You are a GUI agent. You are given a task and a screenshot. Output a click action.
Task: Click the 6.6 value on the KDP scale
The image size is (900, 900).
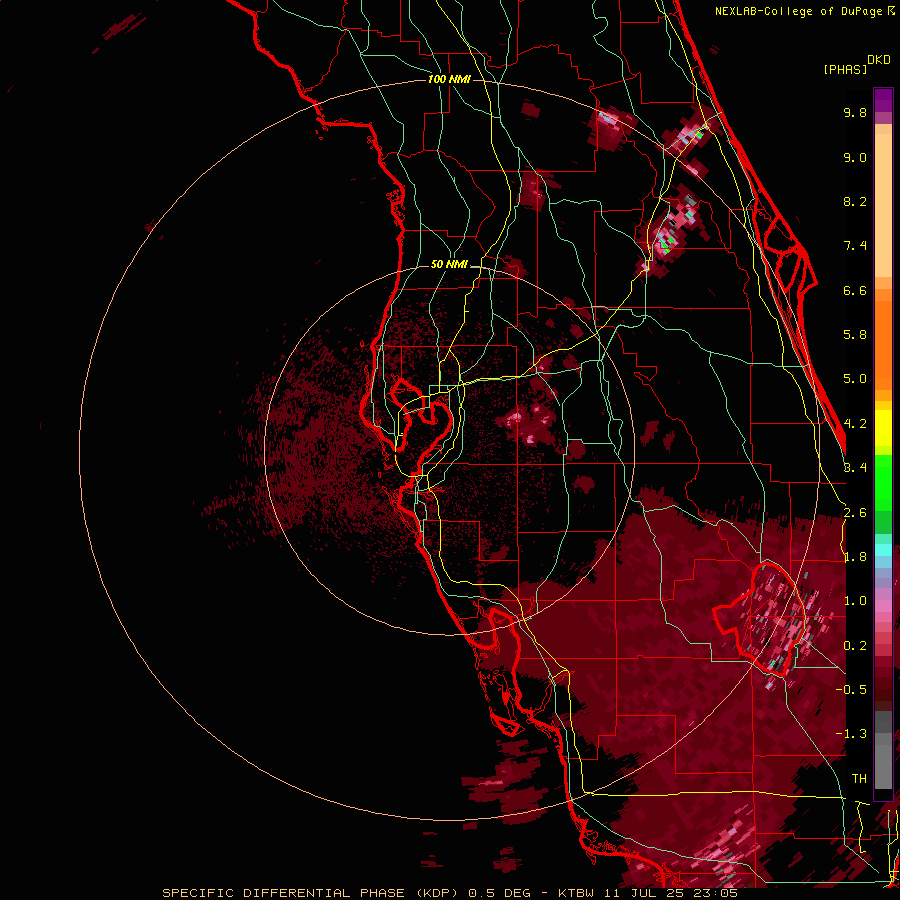coord(855,290)
